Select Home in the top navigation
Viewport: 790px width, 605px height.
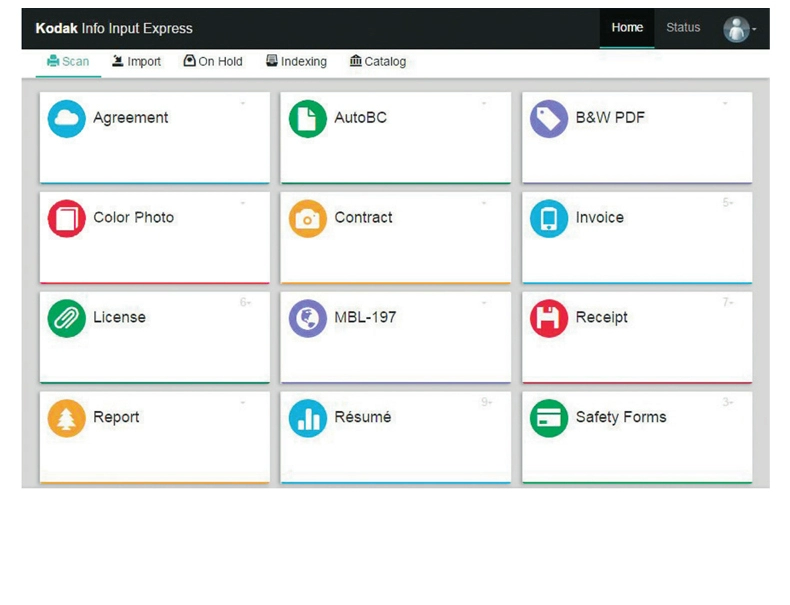pyautogui.click(x=627, y=28)
